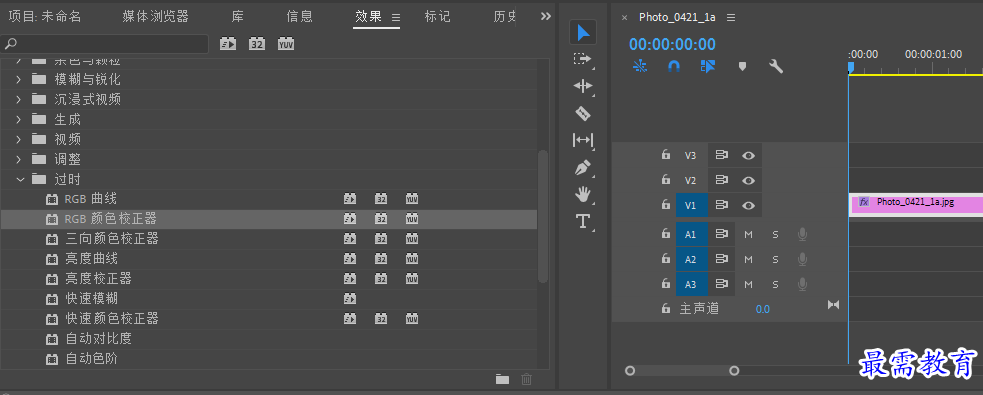The height and width of the screenshot is (395, 983).
Task: Click the new custom bin folder icon
Action: click(502, 379)
